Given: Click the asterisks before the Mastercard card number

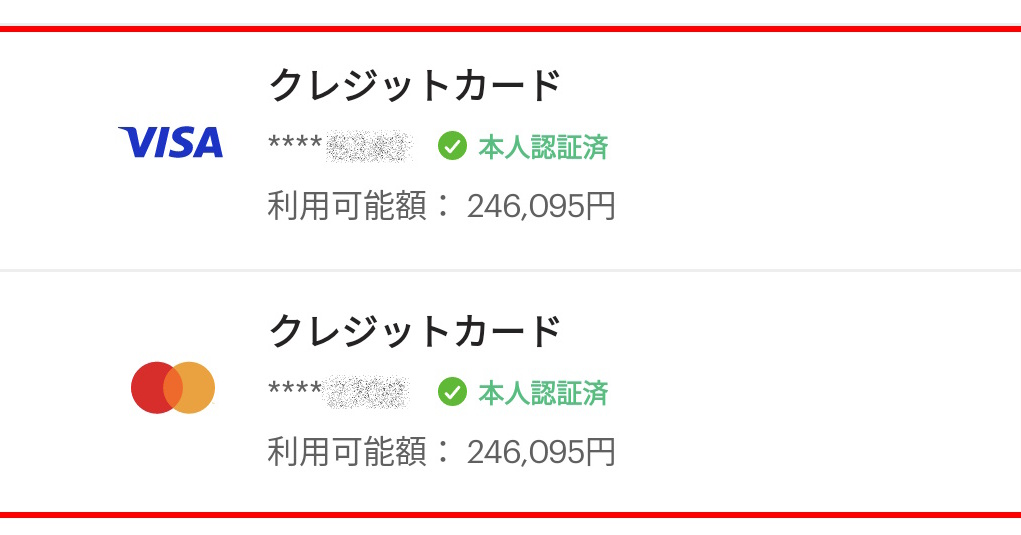Looking at the screenshot, I should pyautogui.click(x=295, y=391).
